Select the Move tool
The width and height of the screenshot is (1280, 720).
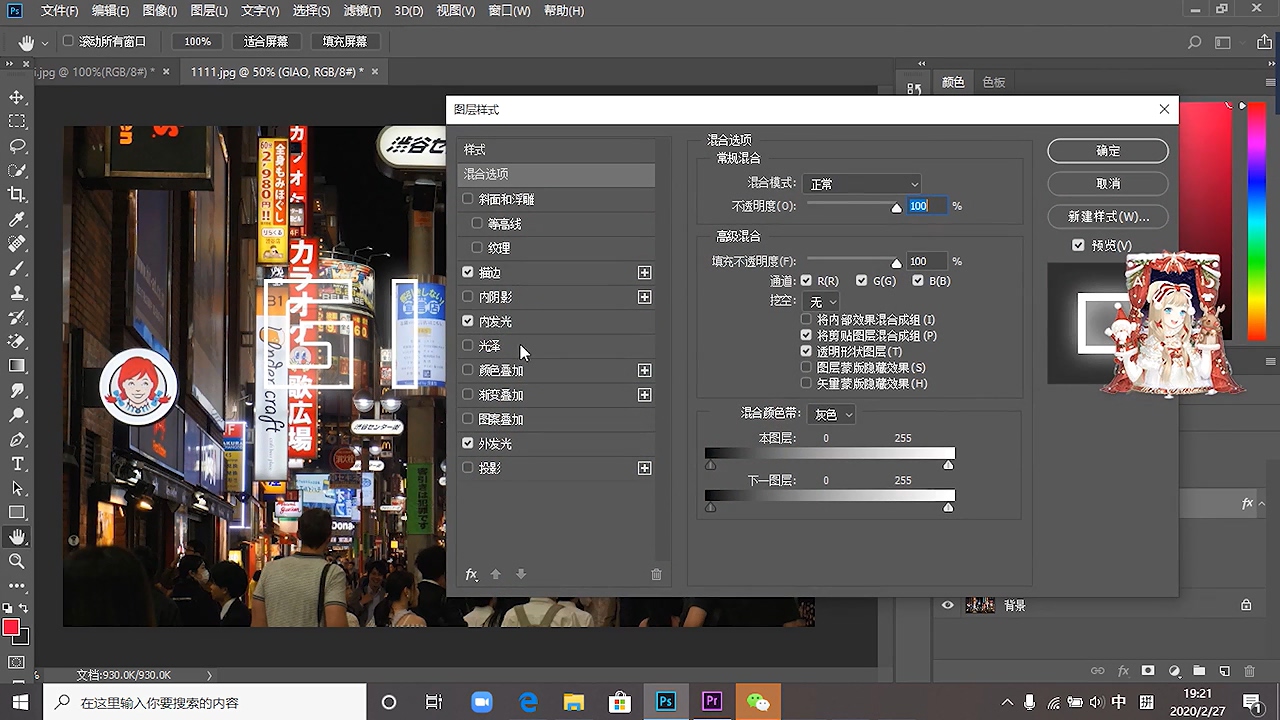[17, 97]
